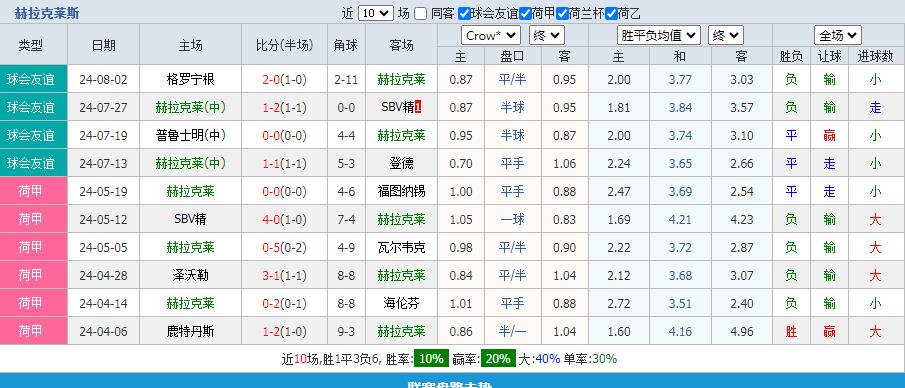Viewport: 905px width, 388px height.
Task: Click the 胜负 column header
Action: point(791,56)
